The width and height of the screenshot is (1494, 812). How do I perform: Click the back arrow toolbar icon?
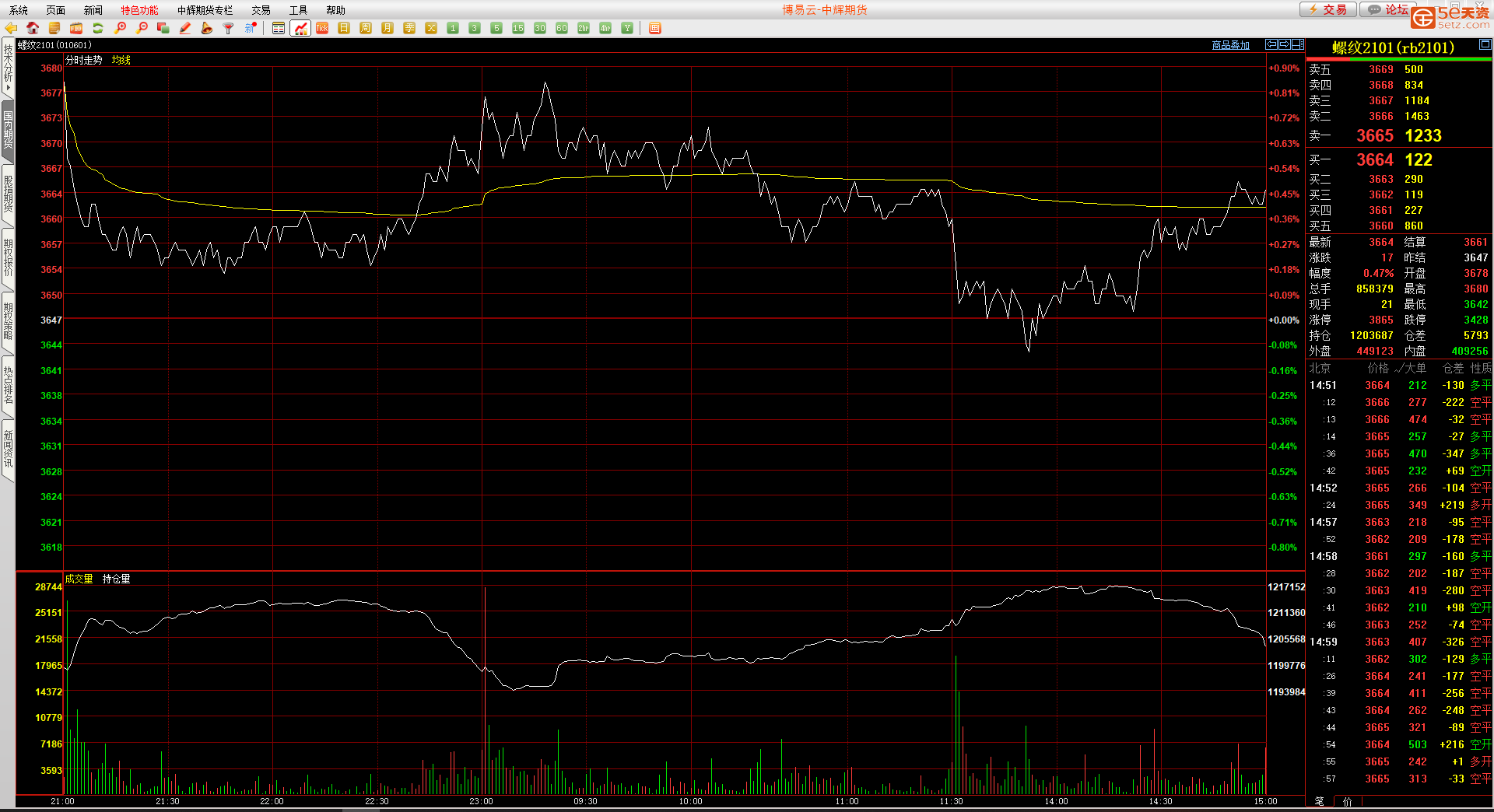11,28
